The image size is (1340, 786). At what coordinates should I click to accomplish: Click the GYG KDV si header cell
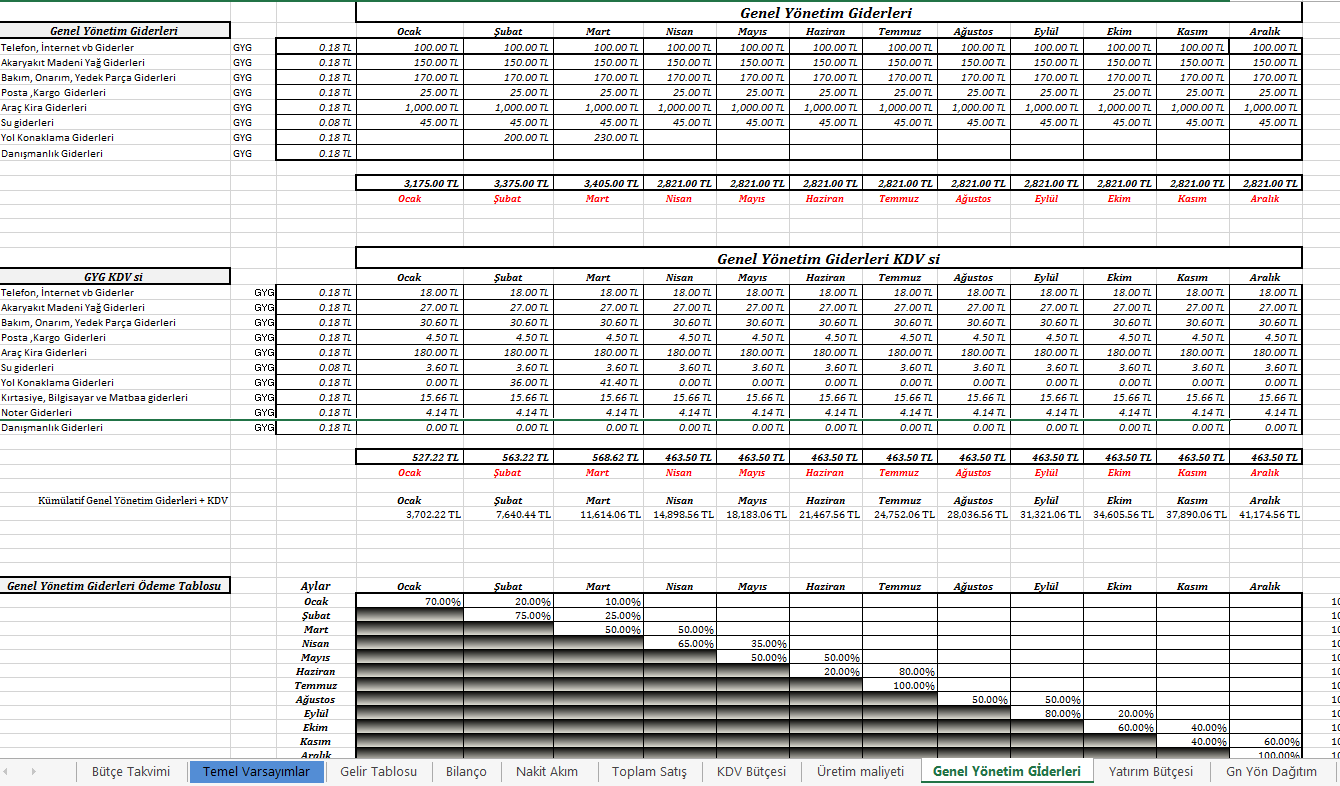tap(115, 276)
